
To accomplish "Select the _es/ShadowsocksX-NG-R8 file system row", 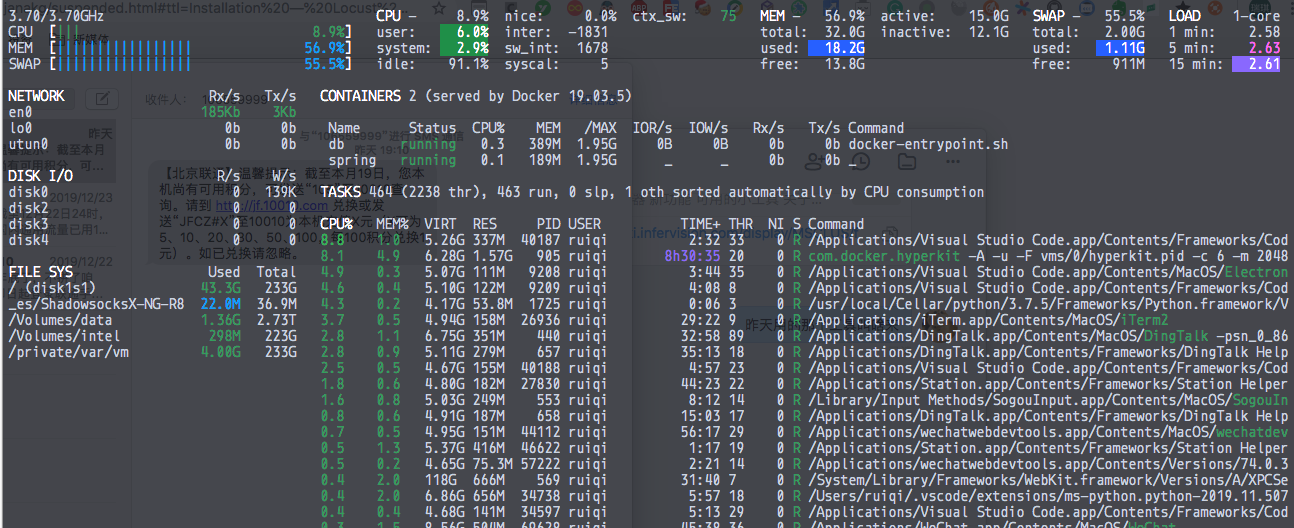I will [152, 304].
